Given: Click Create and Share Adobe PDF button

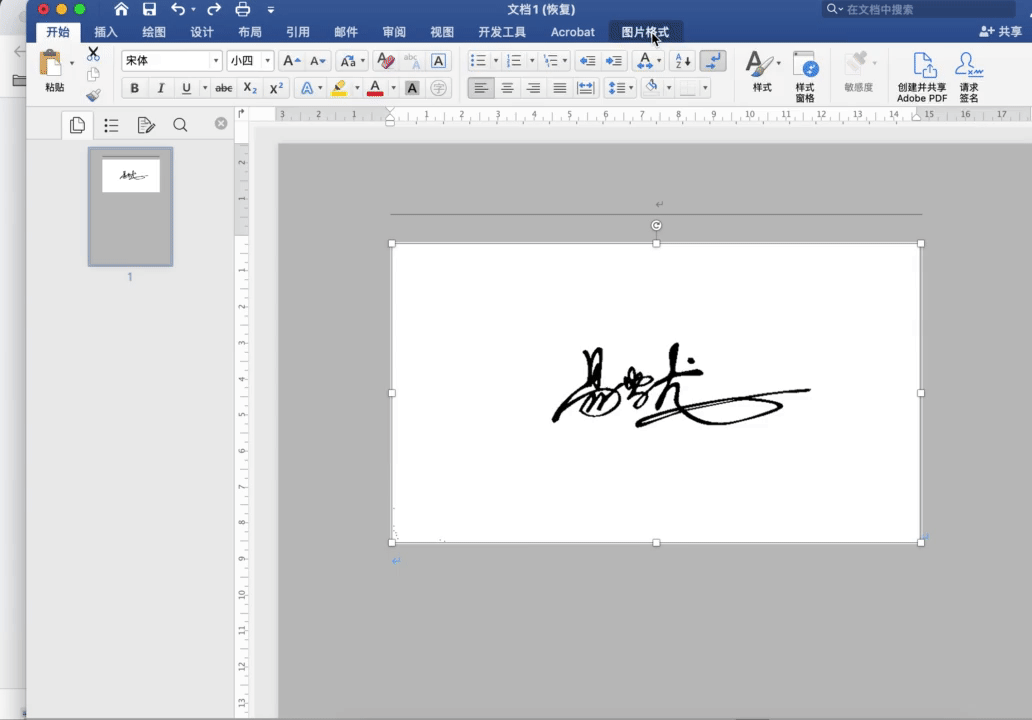Looking at the screenshot, I should coord(922,76).
